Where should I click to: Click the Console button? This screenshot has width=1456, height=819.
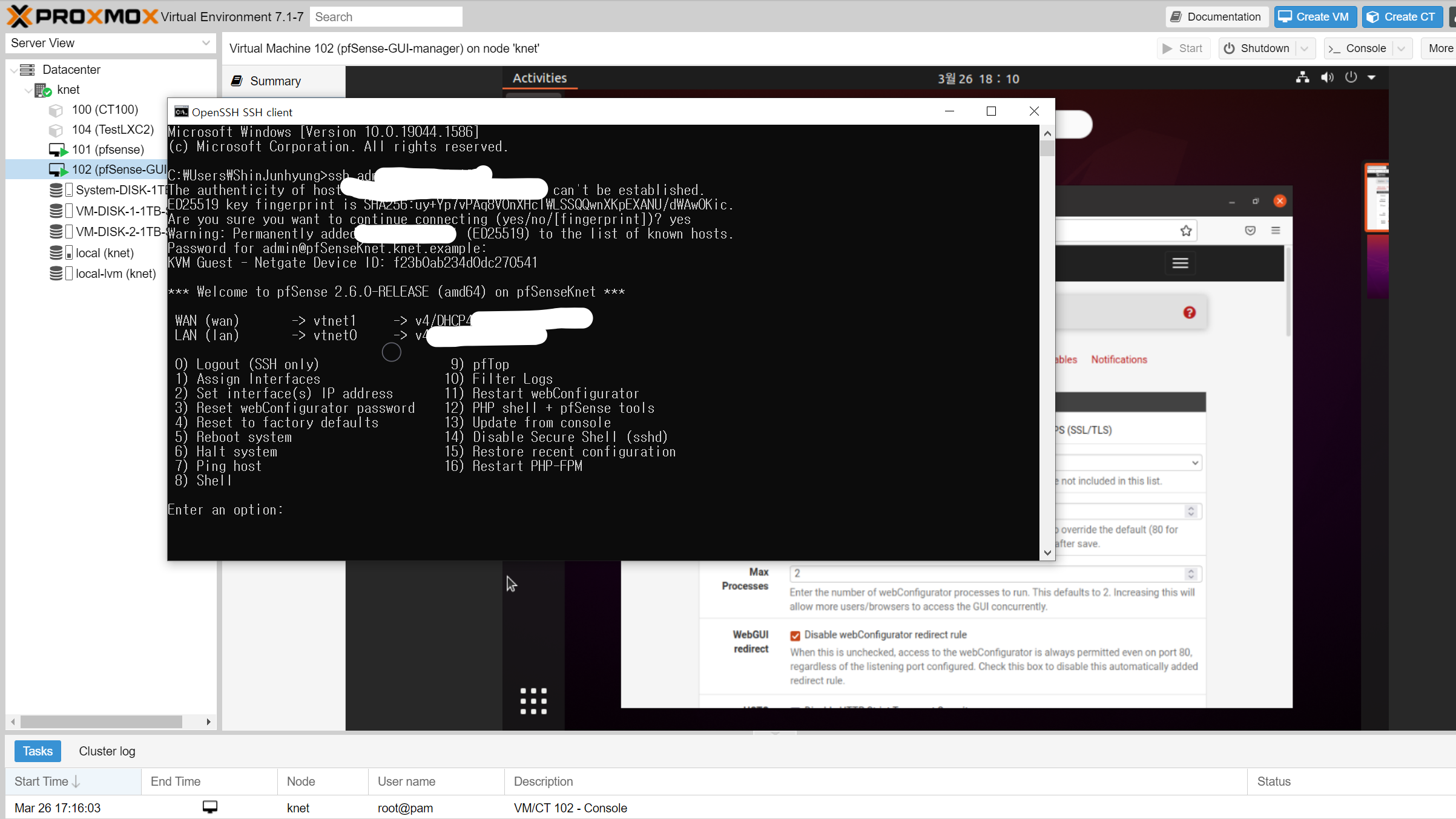[1358, 48]
